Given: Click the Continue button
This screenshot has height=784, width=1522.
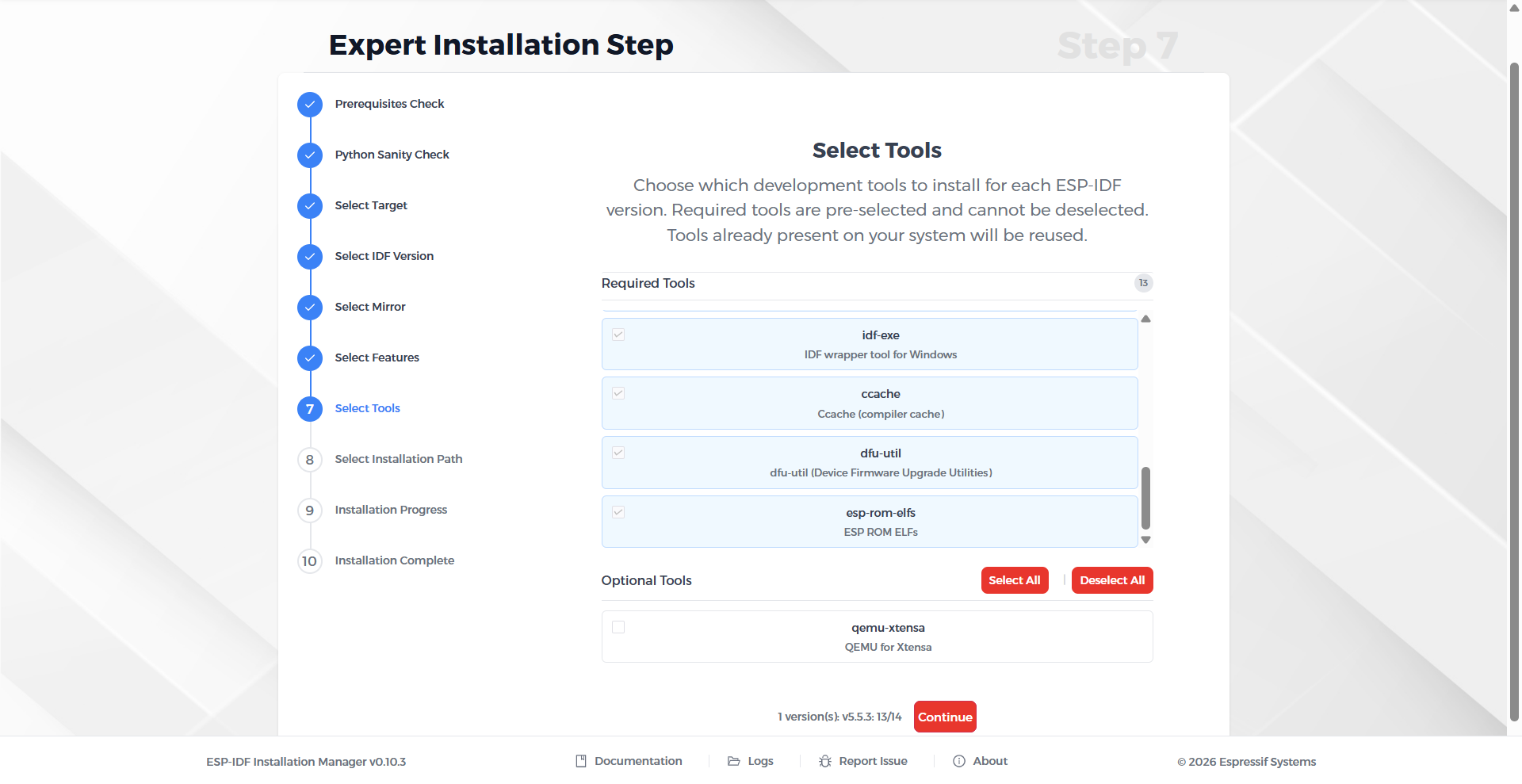Looking at the screenshot, I should 945,717.
